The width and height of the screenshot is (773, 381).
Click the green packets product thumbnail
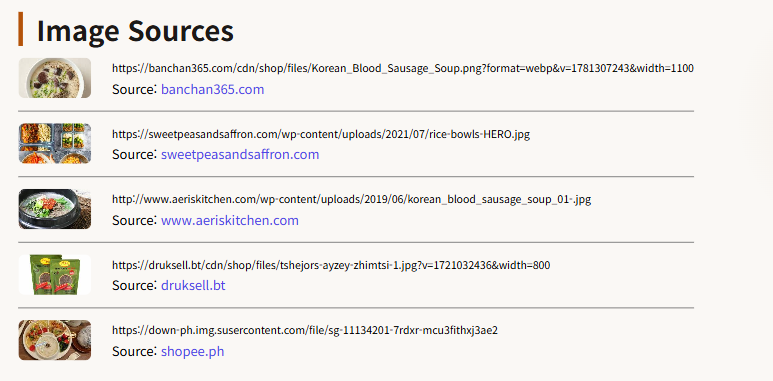tap(55, 275)
